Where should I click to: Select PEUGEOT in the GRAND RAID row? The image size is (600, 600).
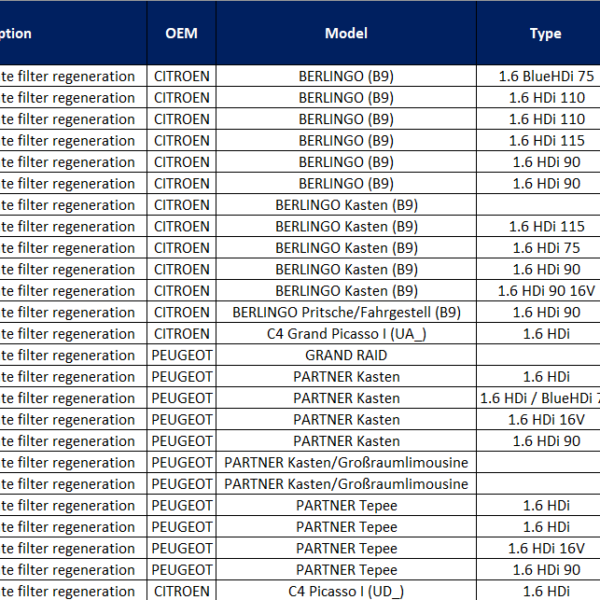click(181, 355)
